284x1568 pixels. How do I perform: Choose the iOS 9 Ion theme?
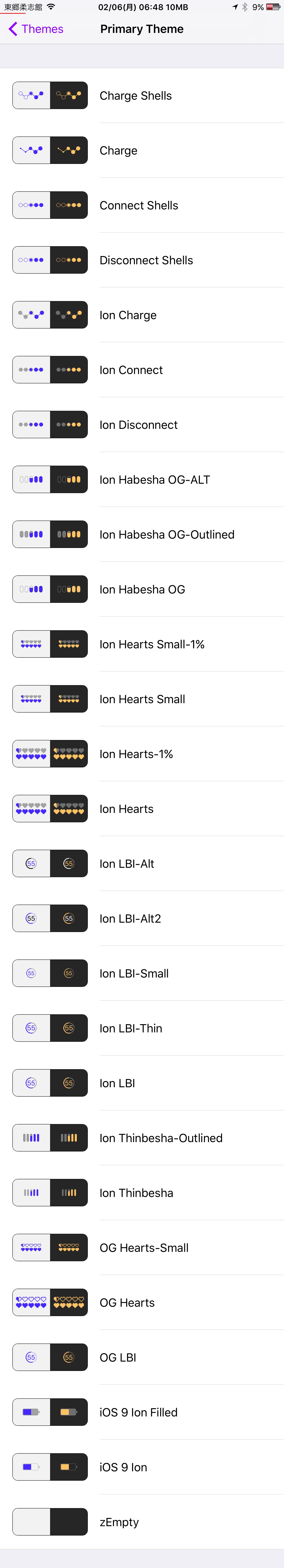pyautogui.click(x=142, y=1467)
